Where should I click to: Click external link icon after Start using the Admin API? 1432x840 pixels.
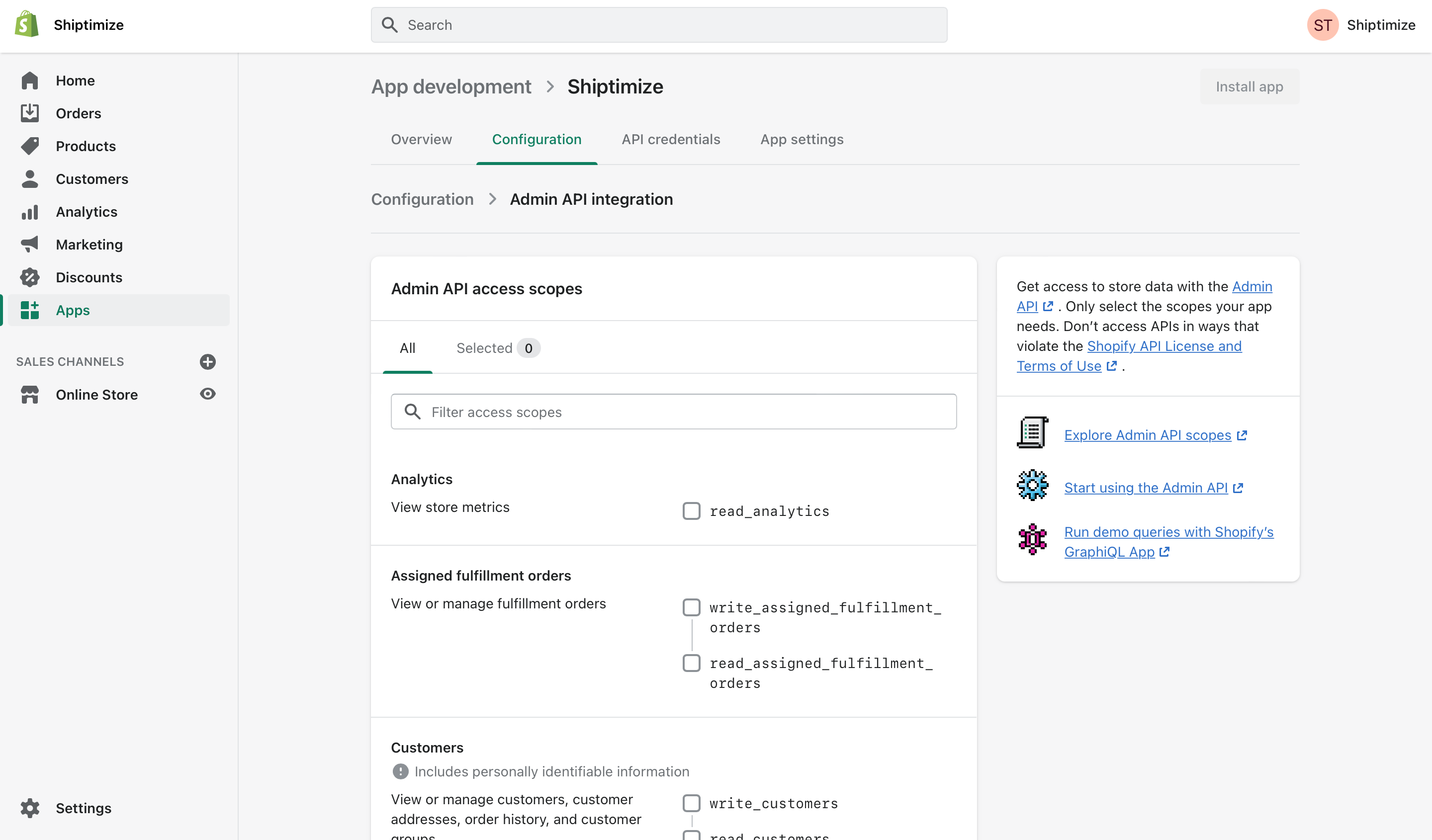click(x=1238, y=488)
